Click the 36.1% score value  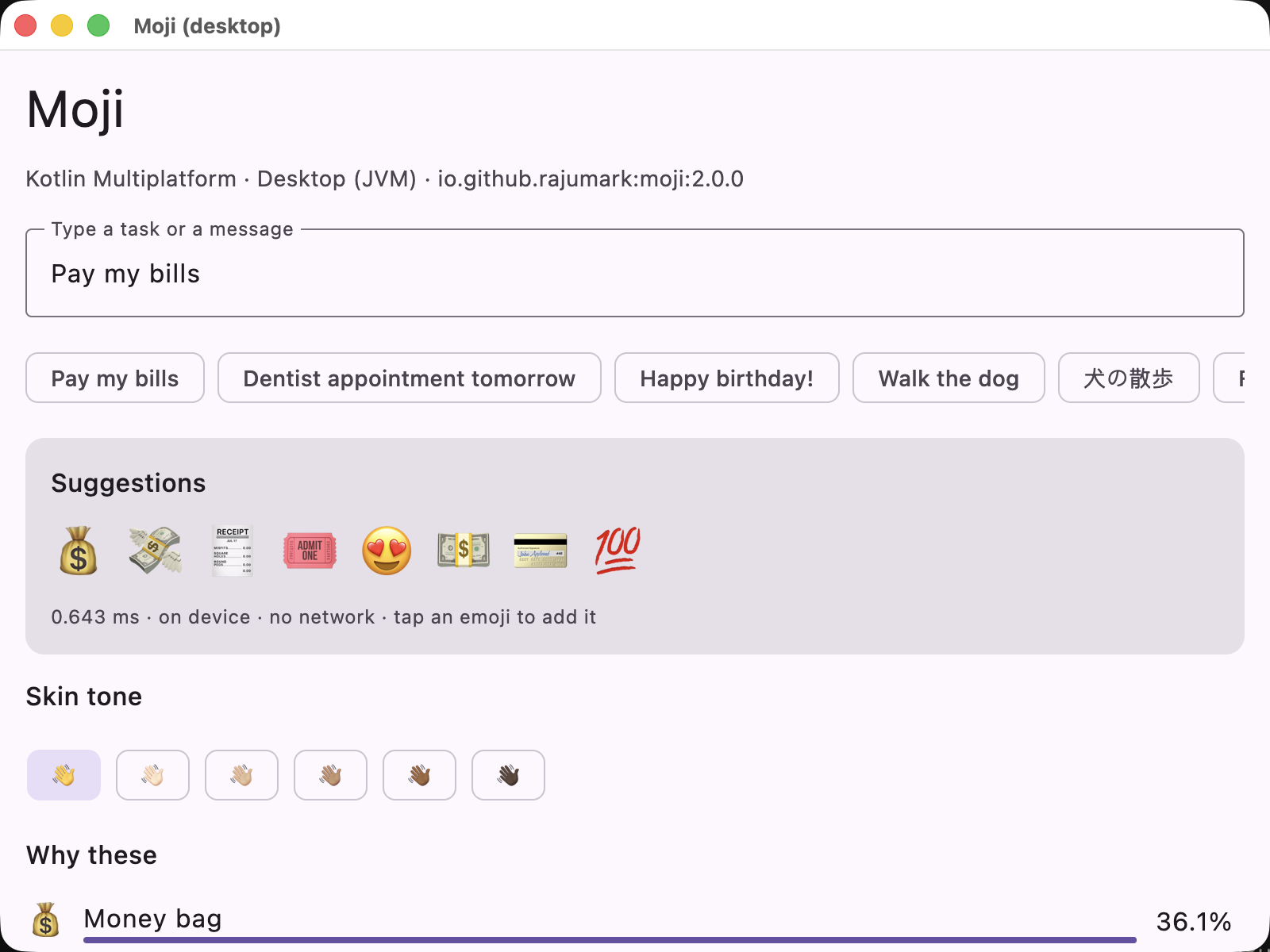coord(1194,922)
